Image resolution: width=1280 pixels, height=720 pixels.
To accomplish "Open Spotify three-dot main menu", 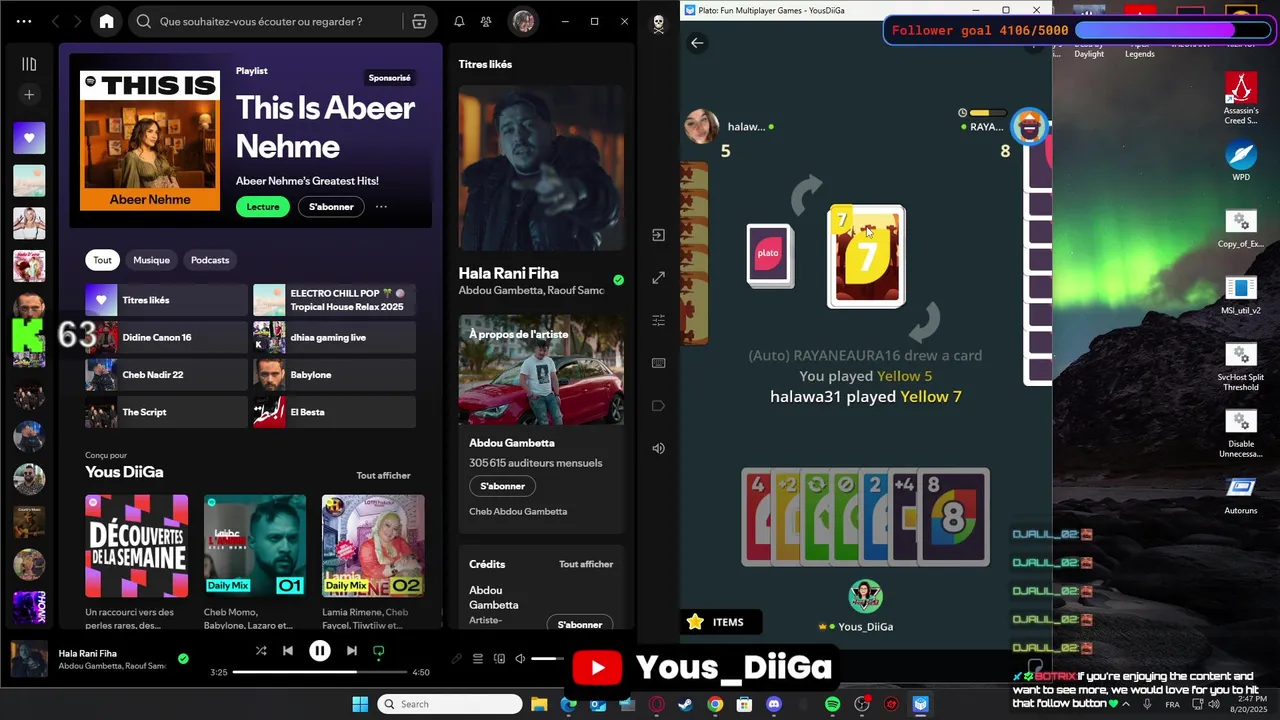I will [24, 21].
